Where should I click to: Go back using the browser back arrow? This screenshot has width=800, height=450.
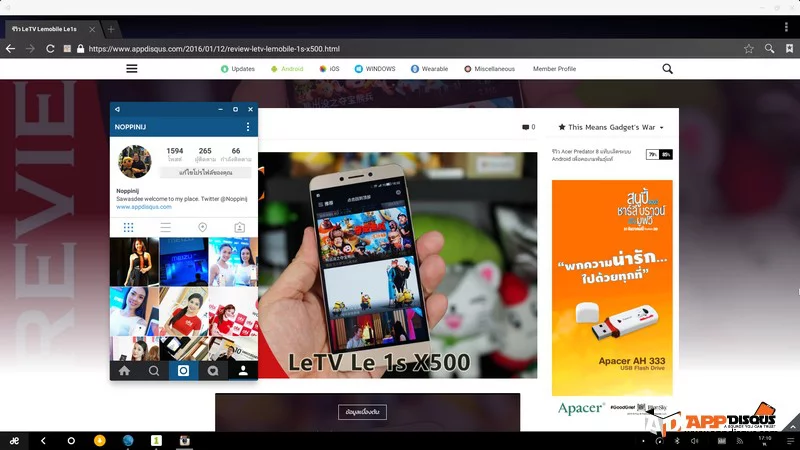(10, 48)
